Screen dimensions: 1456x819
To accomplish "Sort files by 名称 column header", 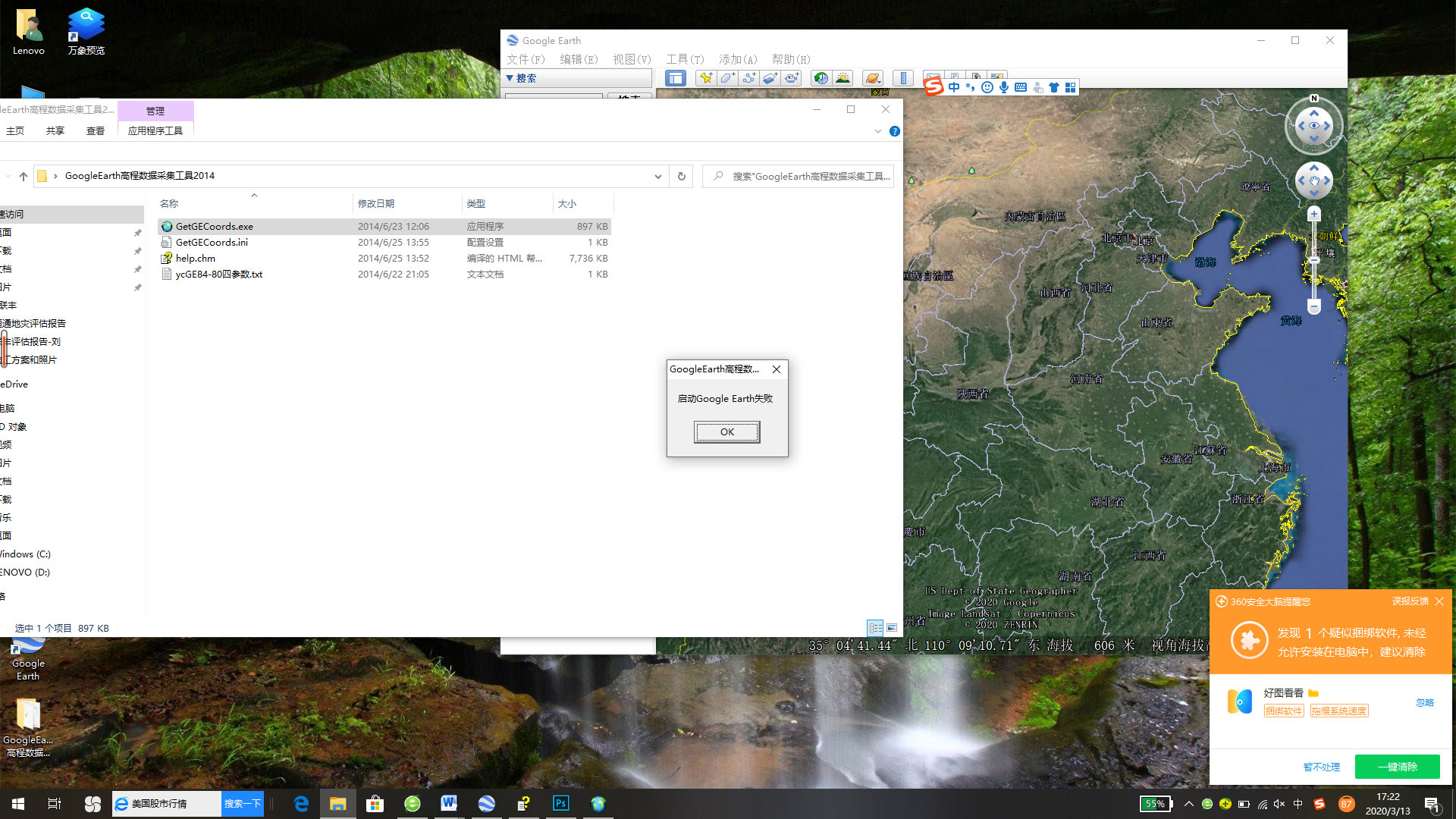I will 254,203.
